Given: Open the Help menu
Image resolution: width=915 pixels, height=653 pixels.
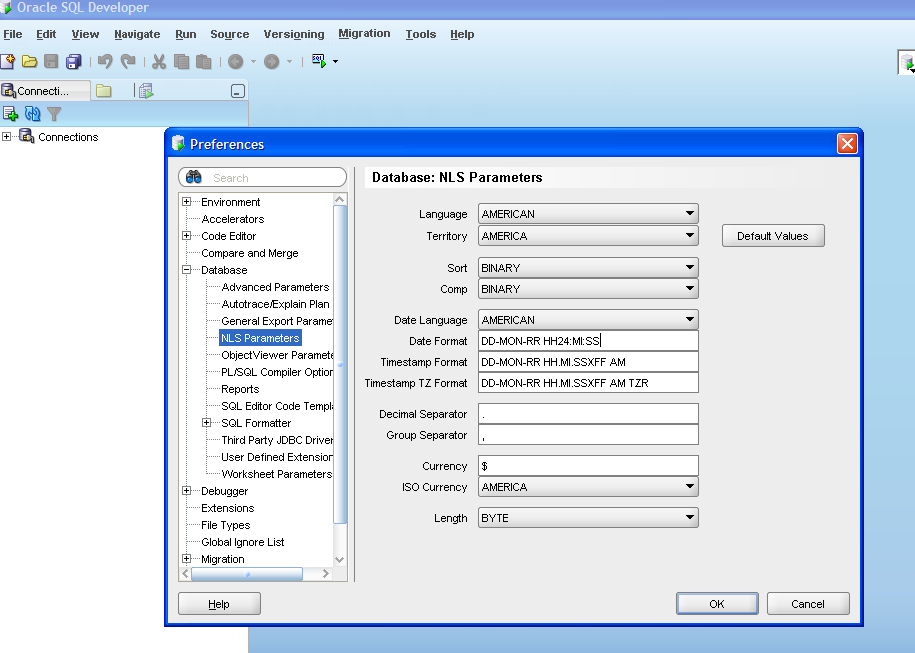Looking at the screenshot, I should click(462, 34).
